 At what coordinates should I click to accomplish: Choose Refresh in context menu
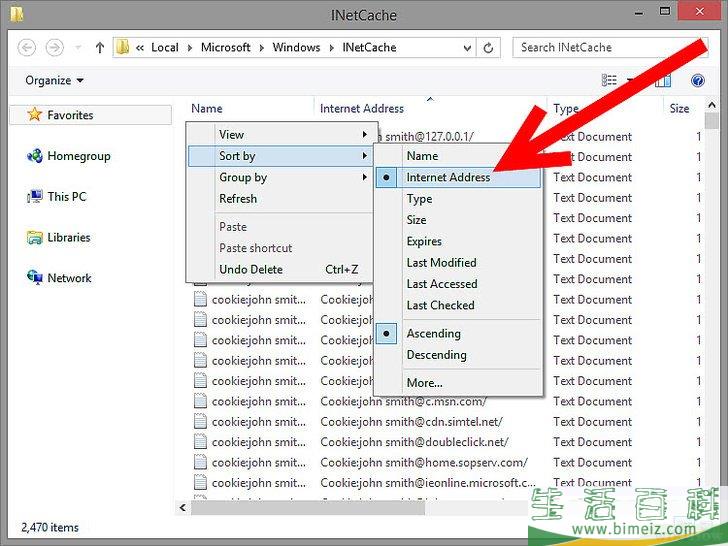pos(281,199)
